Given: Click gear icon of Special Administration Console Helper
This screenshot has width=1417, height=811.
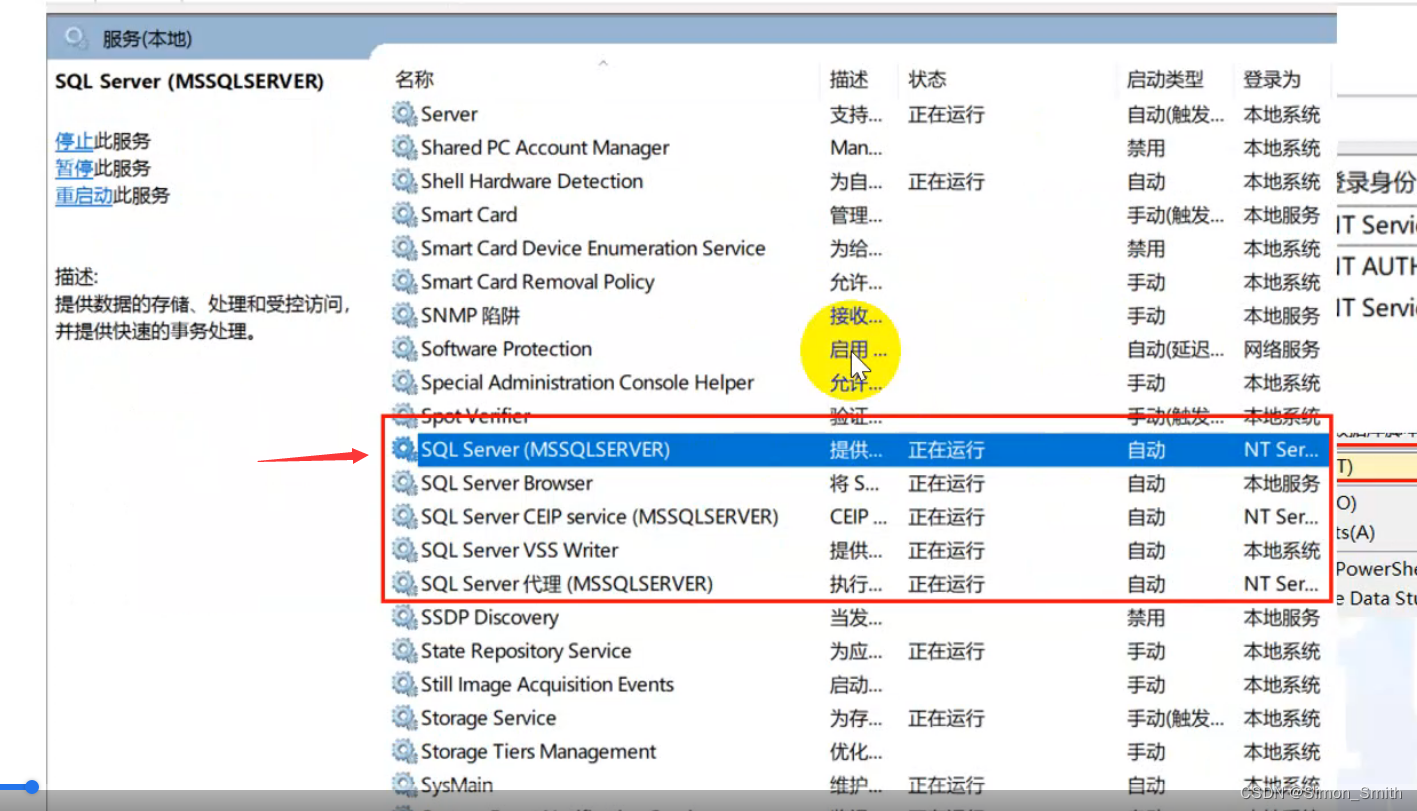Looking at the screenshot, I should [x=404, y=383].
